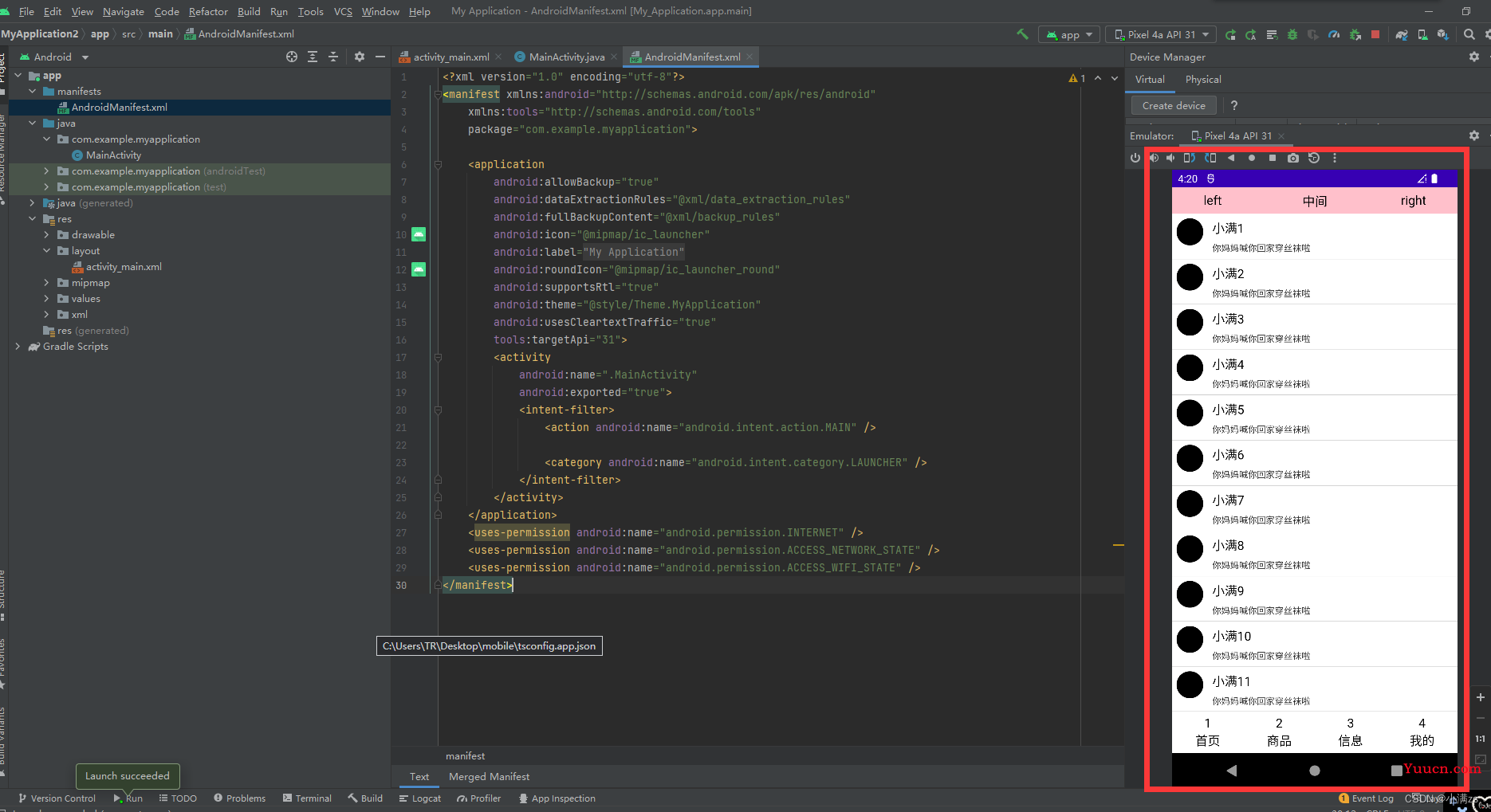This screenshot has height=812, width=1491.
Task: Open the Profile app gauge icon
Action: click(x=1334, y=34)
